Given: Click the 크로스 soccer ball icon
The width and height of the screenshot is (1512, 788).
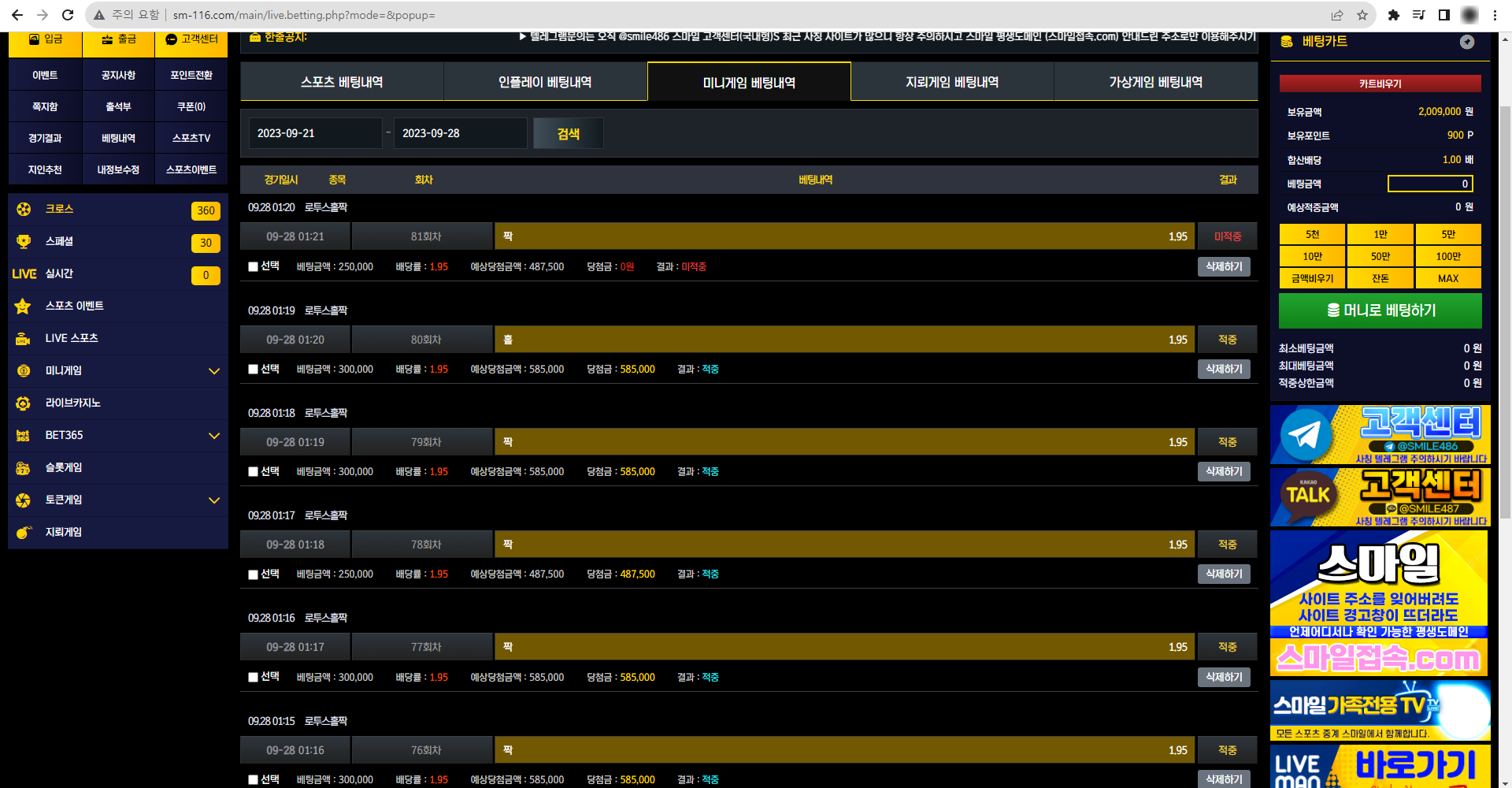Looking at the screenshot, I should pos(24,209).
